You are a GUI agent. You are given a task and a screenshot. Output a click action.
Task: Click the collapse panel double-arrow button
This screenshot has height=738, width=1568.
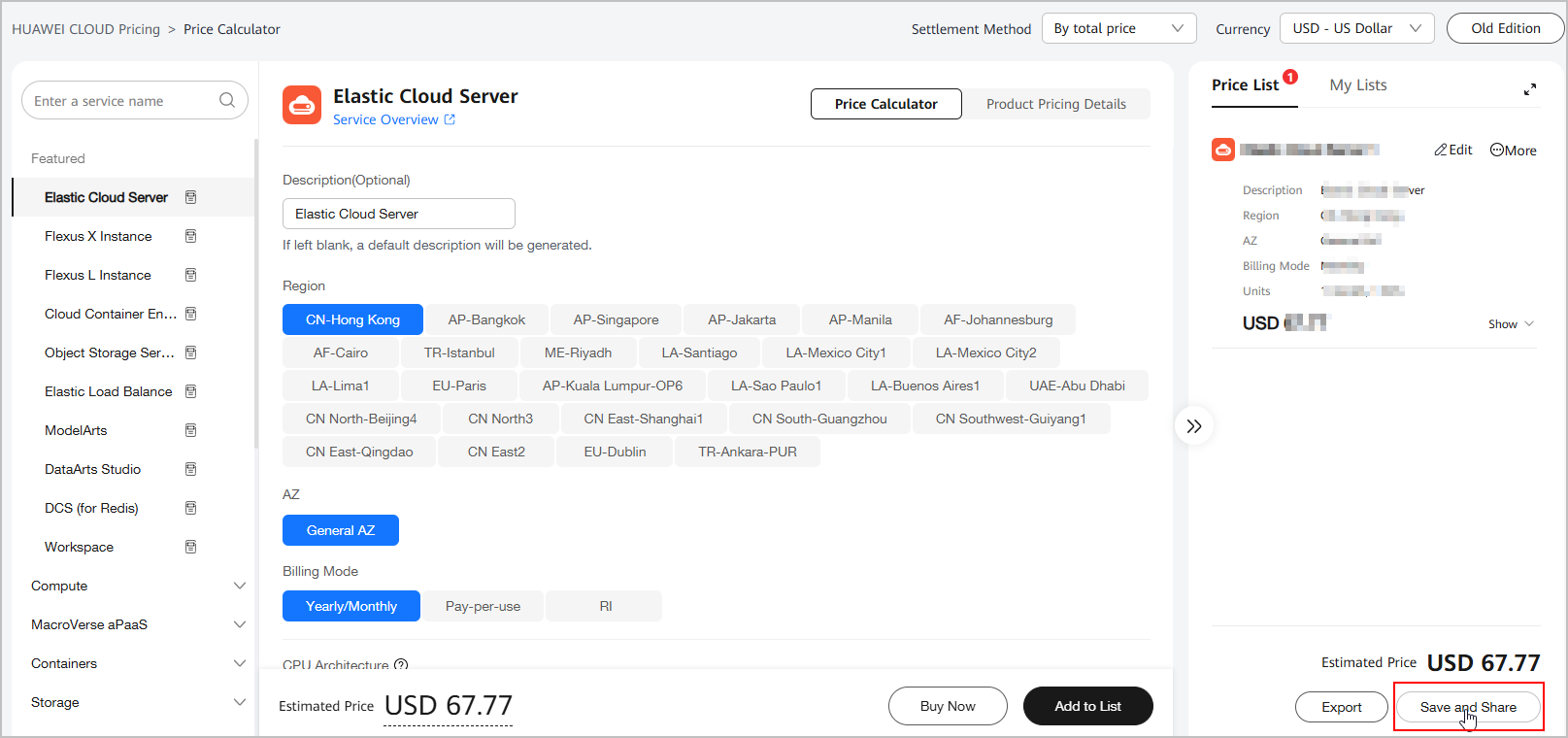[1194, 426]
